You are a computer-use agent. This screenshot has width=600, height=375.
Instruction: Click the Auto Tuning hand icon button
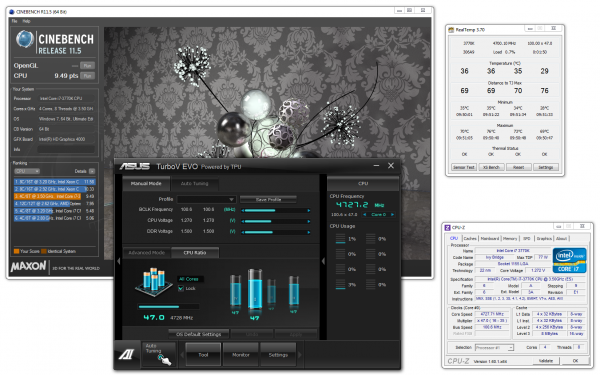(x=158, y=355)
